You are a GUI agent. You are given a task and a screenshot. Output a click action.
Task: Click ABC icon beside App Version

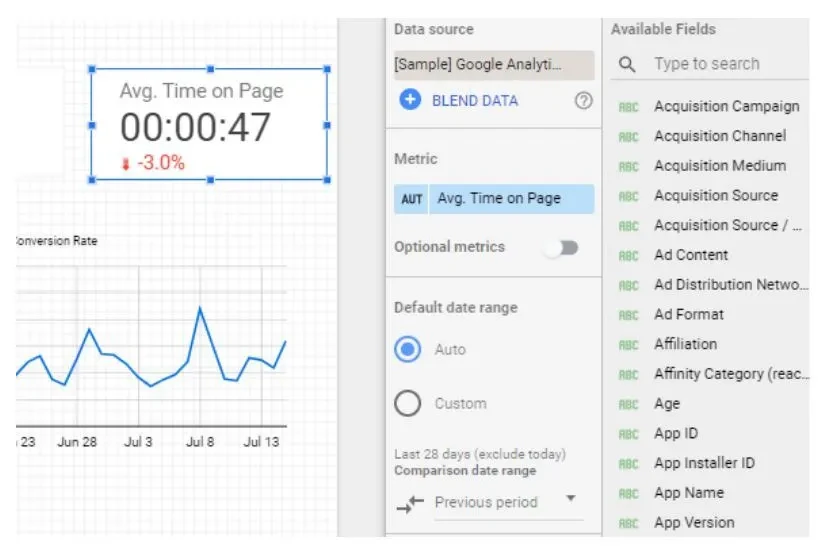pyautogui.click(x=628, y=523)
